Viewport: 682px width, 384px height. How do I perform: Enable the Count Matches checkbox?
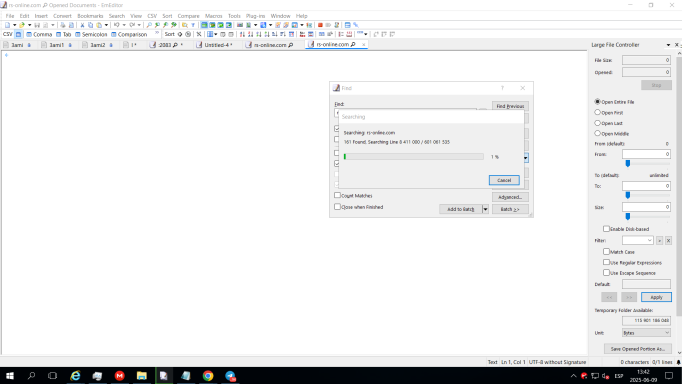[x=337, y=195]
